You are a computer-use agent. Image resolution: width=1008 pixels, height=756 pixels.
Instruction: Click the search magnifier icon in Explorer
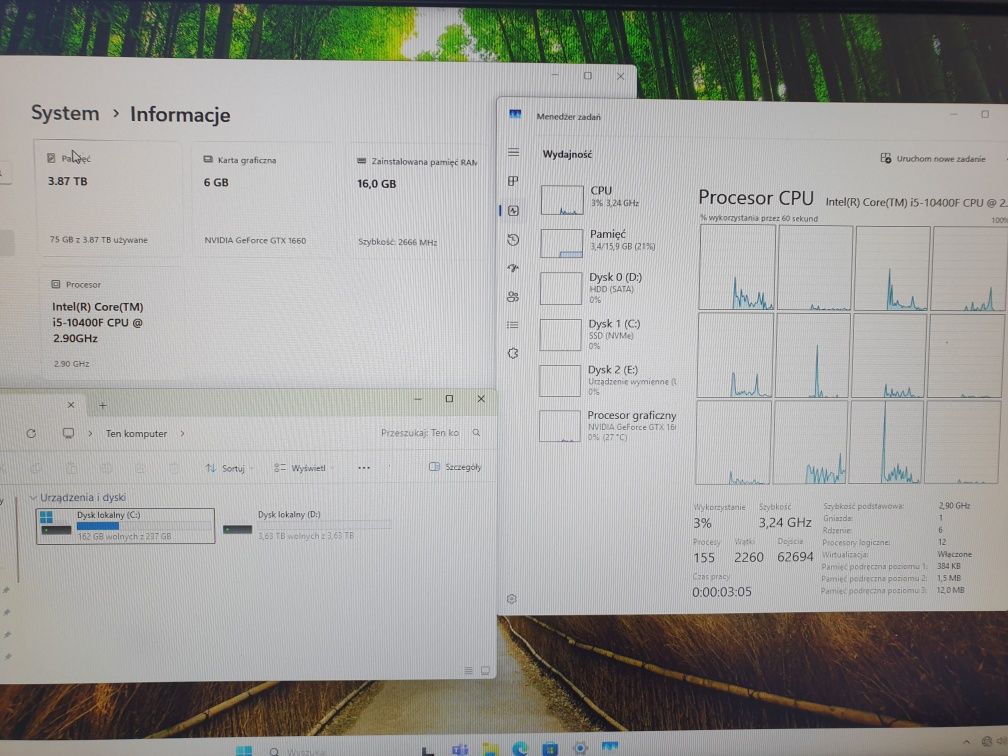click(x=476, y=433)
